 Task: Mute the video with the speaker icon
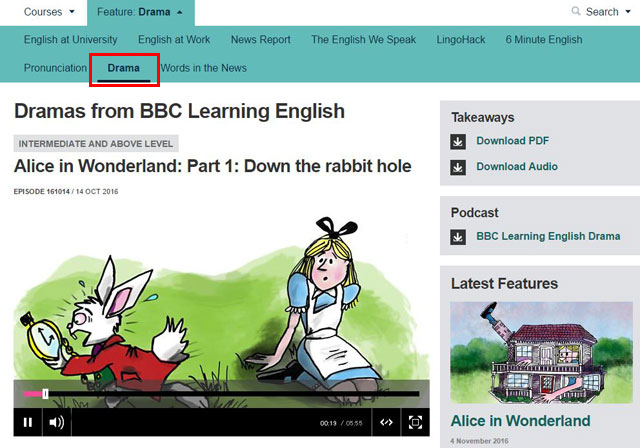[x=57, y=422]
